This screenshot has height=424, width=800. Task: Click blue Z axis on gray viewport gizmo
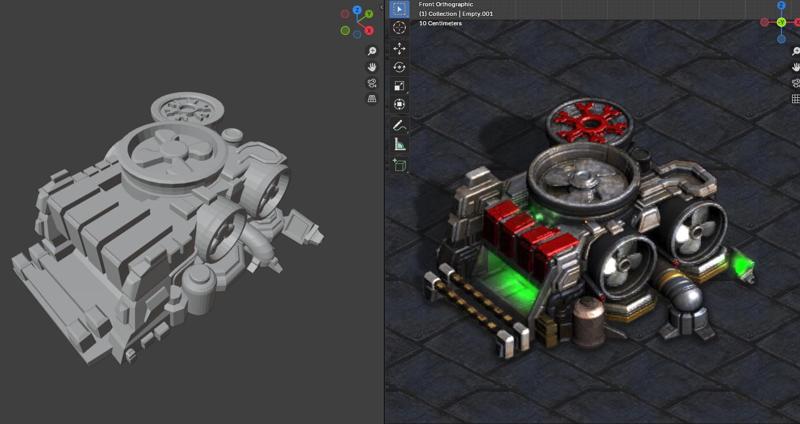(357, 10)
